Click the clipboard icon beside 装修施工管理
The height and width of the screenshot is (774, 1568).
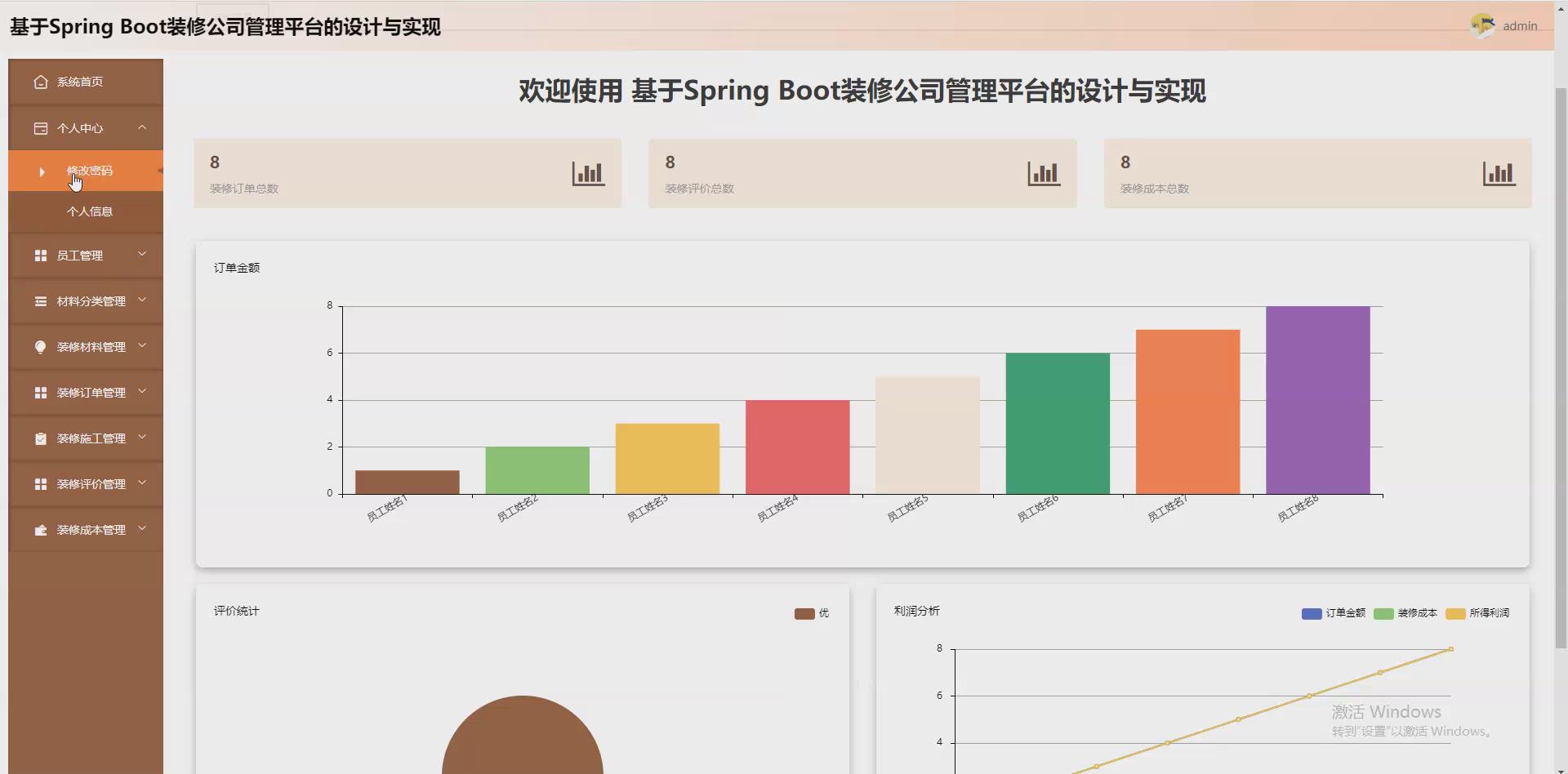coord(40,438)
